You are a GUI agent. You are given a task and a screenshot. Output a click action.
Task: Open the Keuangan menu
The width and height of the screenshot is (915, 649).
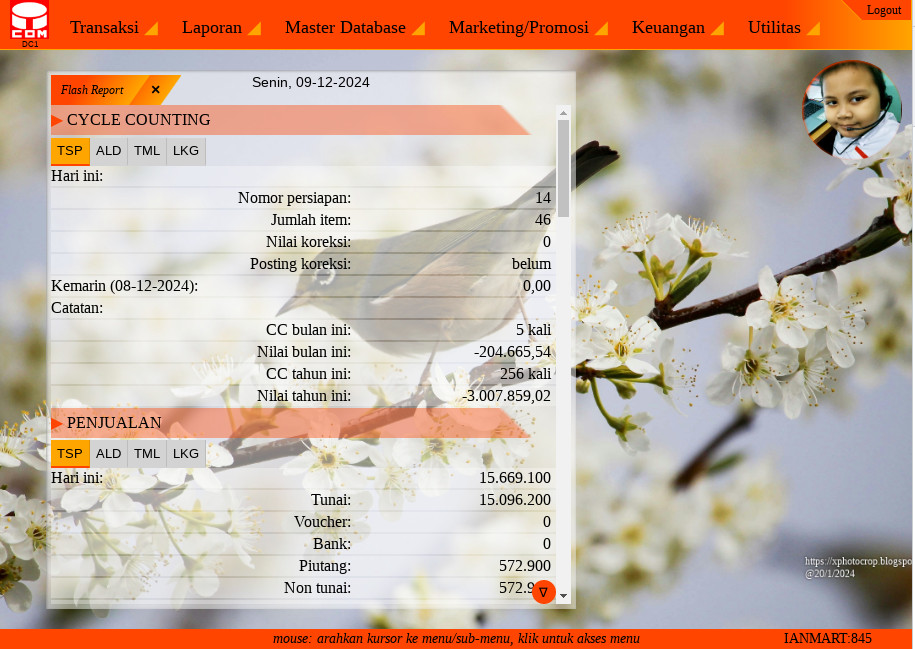pos(677,28)
